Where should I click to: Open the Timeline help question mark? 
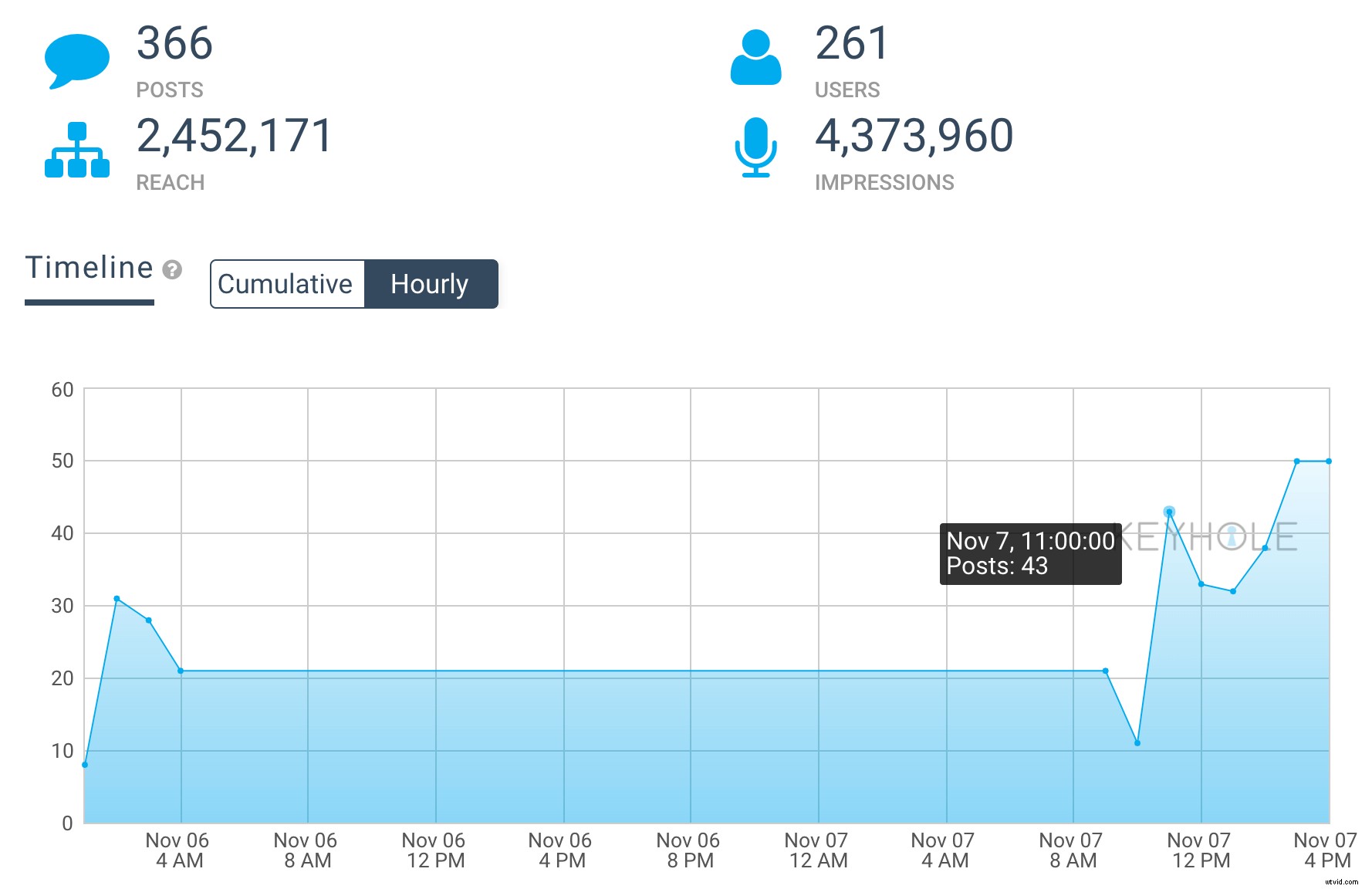[173, 269]
